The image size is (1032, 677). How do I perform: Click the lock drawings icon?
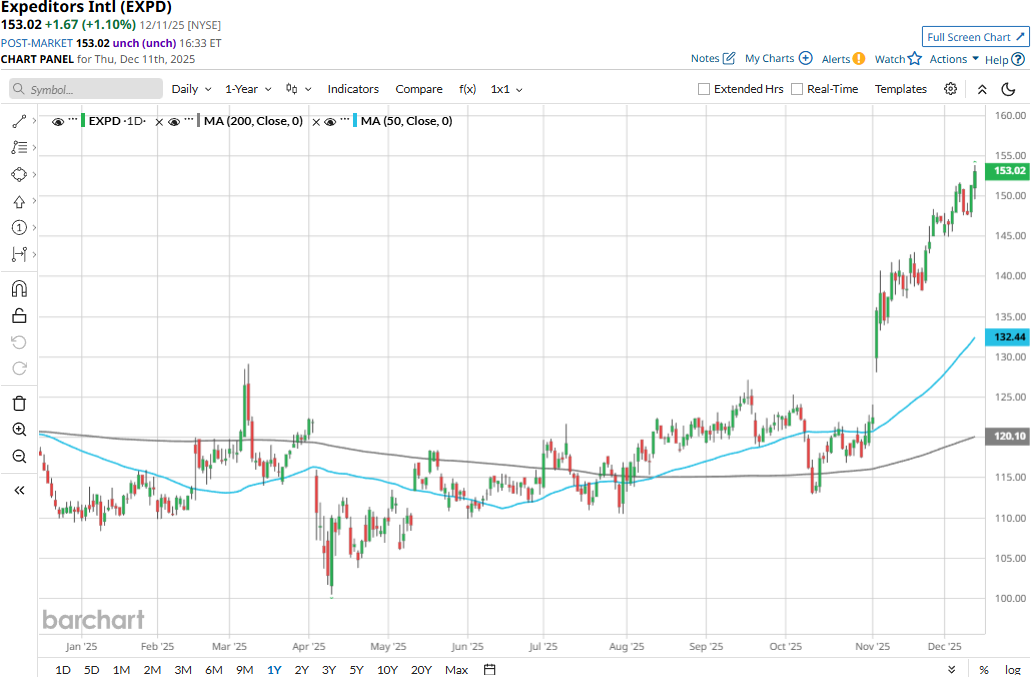point(19,316)
